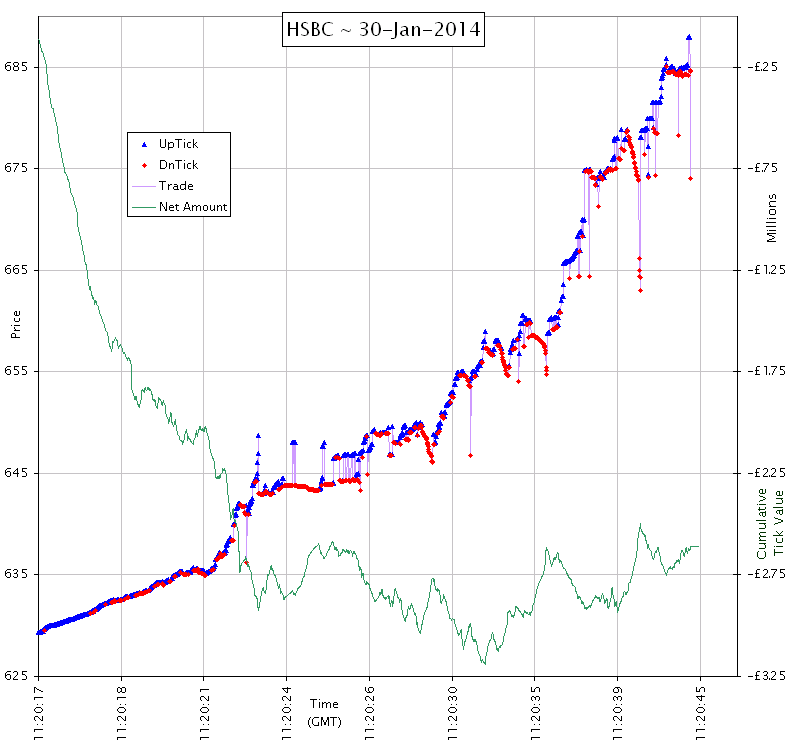Click the green Net Amount line legend sample

pos(144,207)
